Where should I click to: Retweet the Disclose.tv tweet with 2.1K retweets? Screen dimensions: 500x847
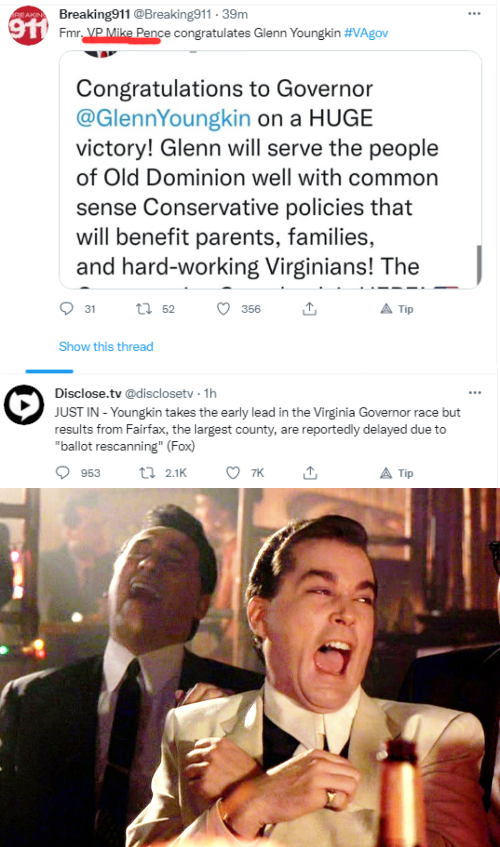146,473
